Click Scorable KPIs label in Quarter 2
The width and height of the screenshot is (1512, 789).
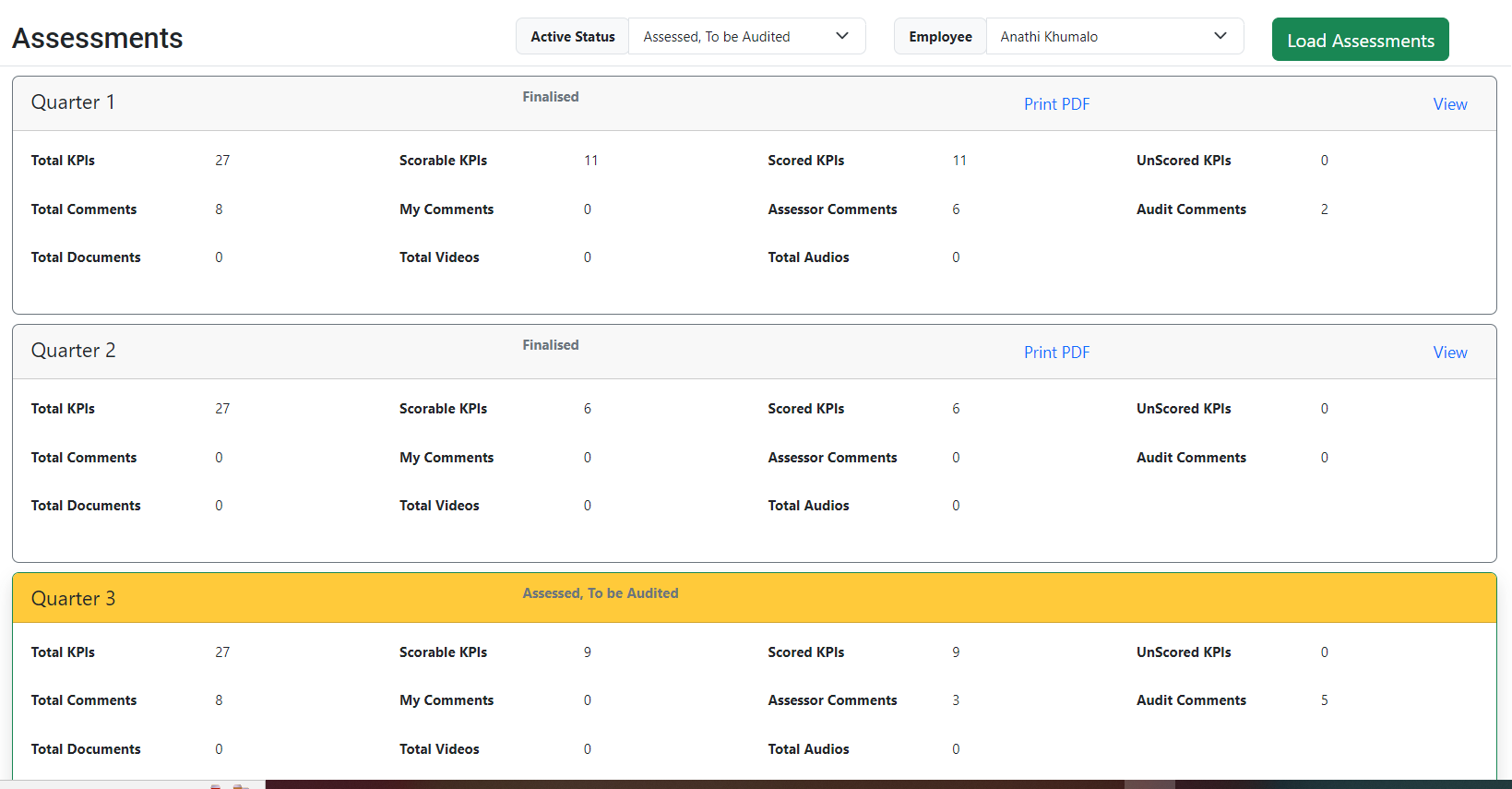point(443,409)
